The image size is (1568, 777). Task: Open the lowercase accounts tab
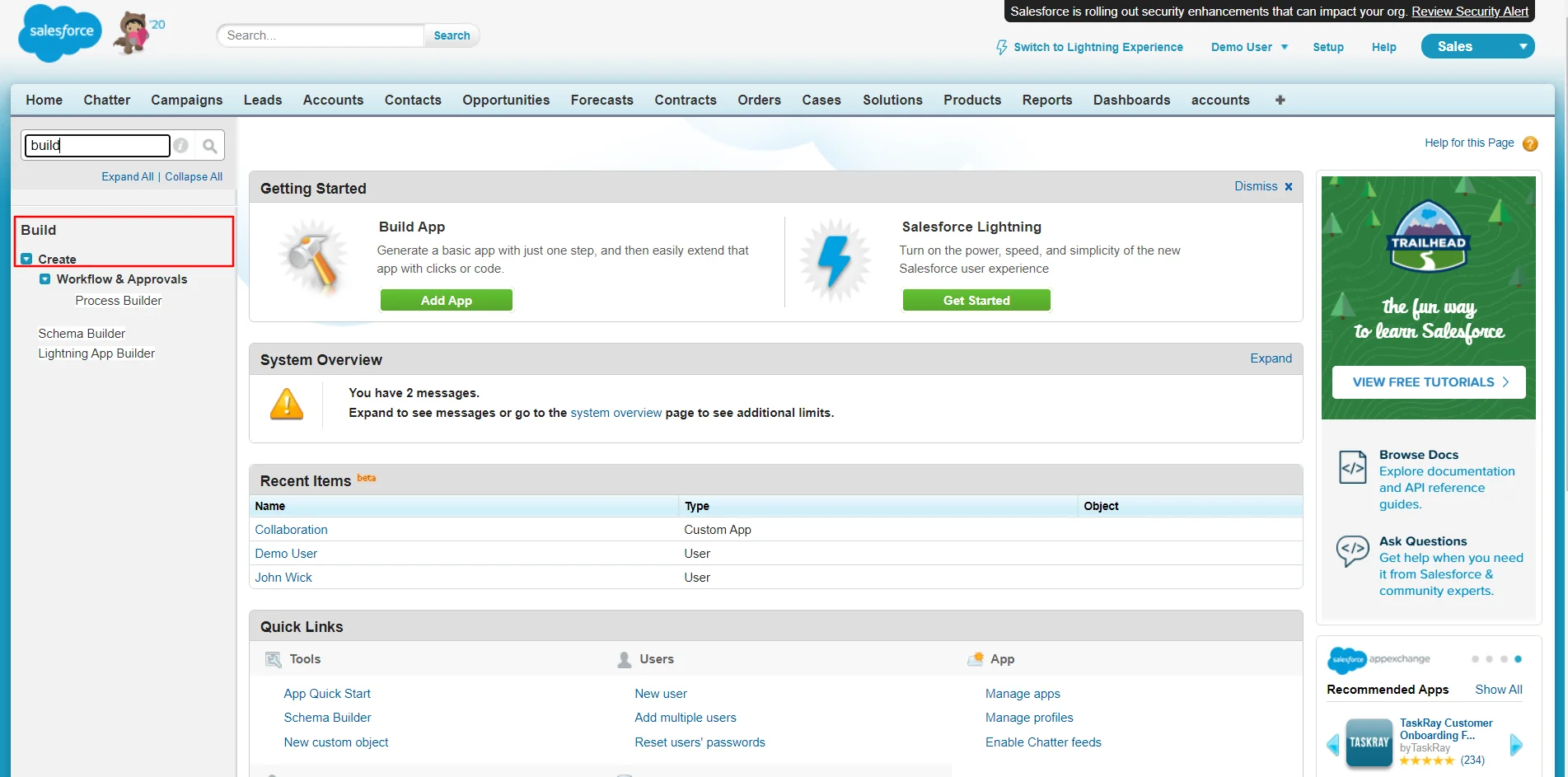pos(1220,100)
